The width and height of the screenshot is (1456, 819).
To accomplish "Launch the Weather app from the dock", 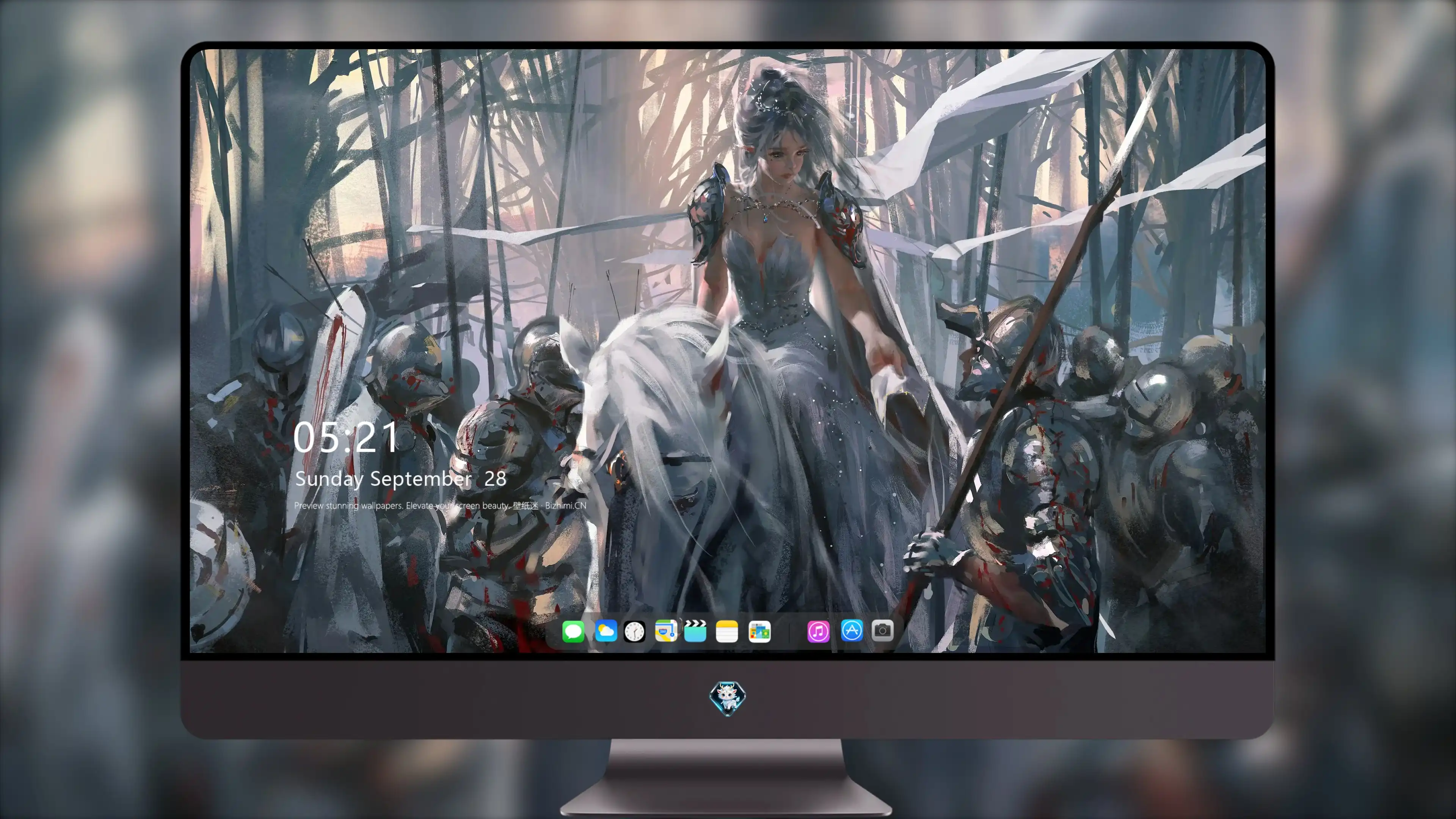I will coord(606,631).
